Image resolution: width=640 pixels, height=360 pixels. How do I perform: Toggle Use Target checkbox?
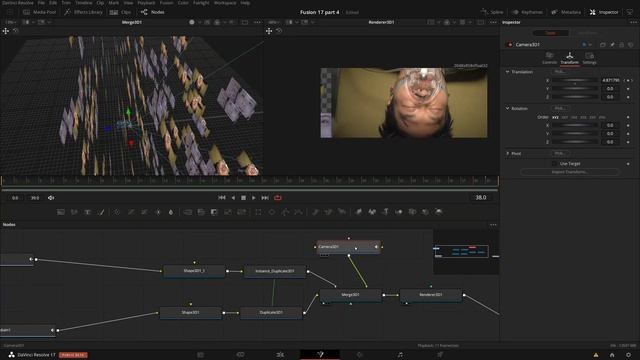point(554,164)
